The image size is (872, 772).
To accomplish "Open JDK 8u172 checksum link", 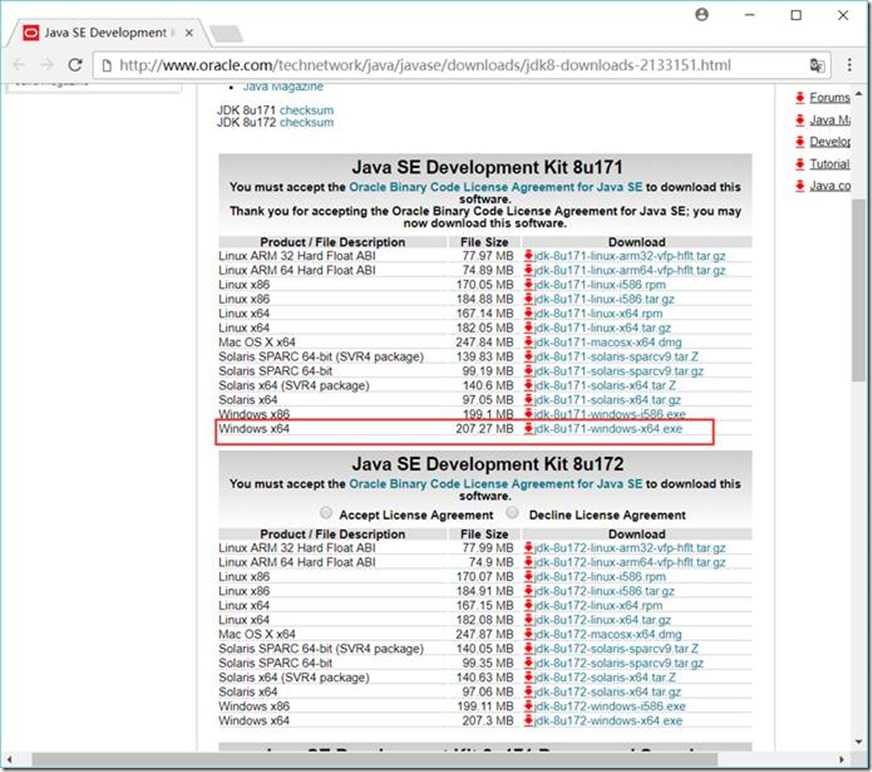I will point(306,122).
